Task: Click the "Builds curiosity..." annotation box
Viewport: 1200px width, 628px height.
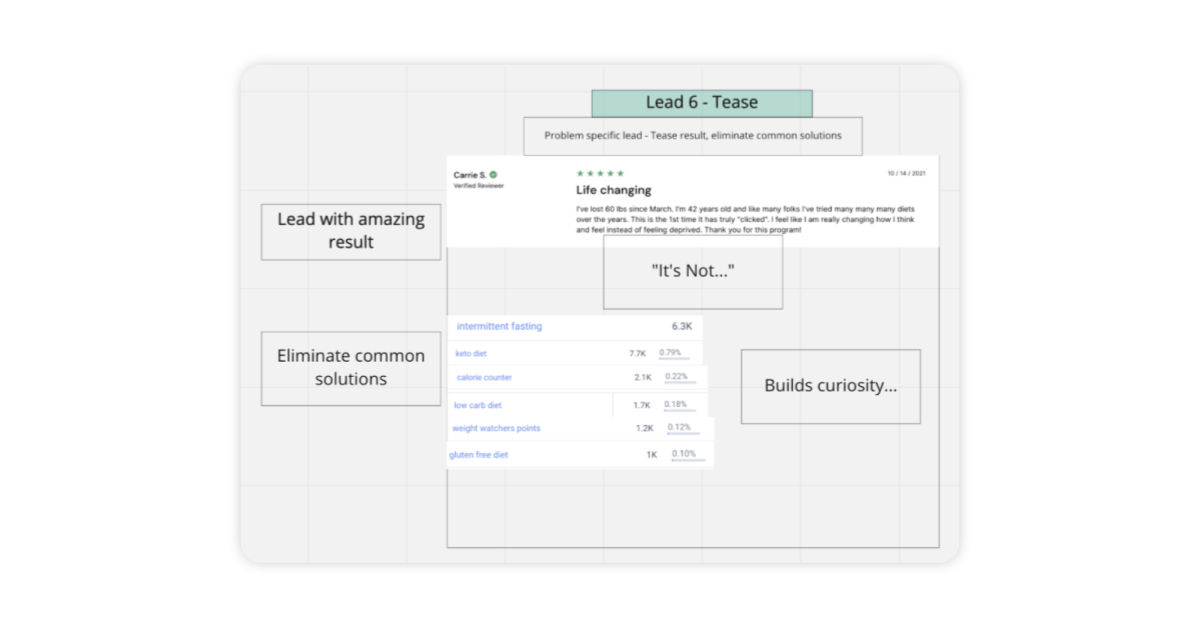Action: 830,386
